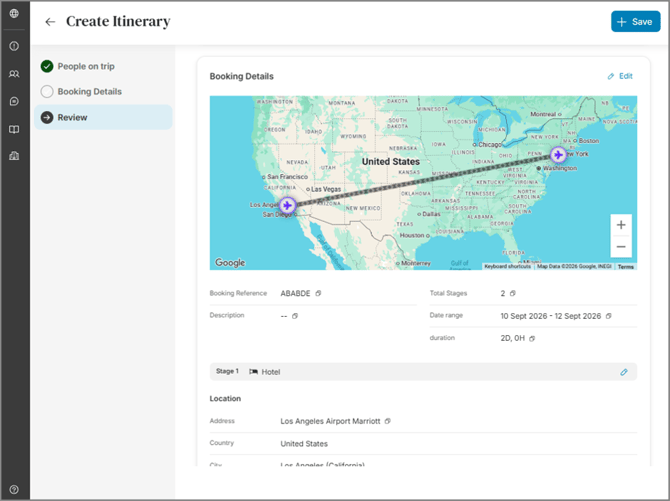This screenshot has height=501, width=670.
Task: Save the itinerary
Action: pyautogui.click(x=635, y=22)
